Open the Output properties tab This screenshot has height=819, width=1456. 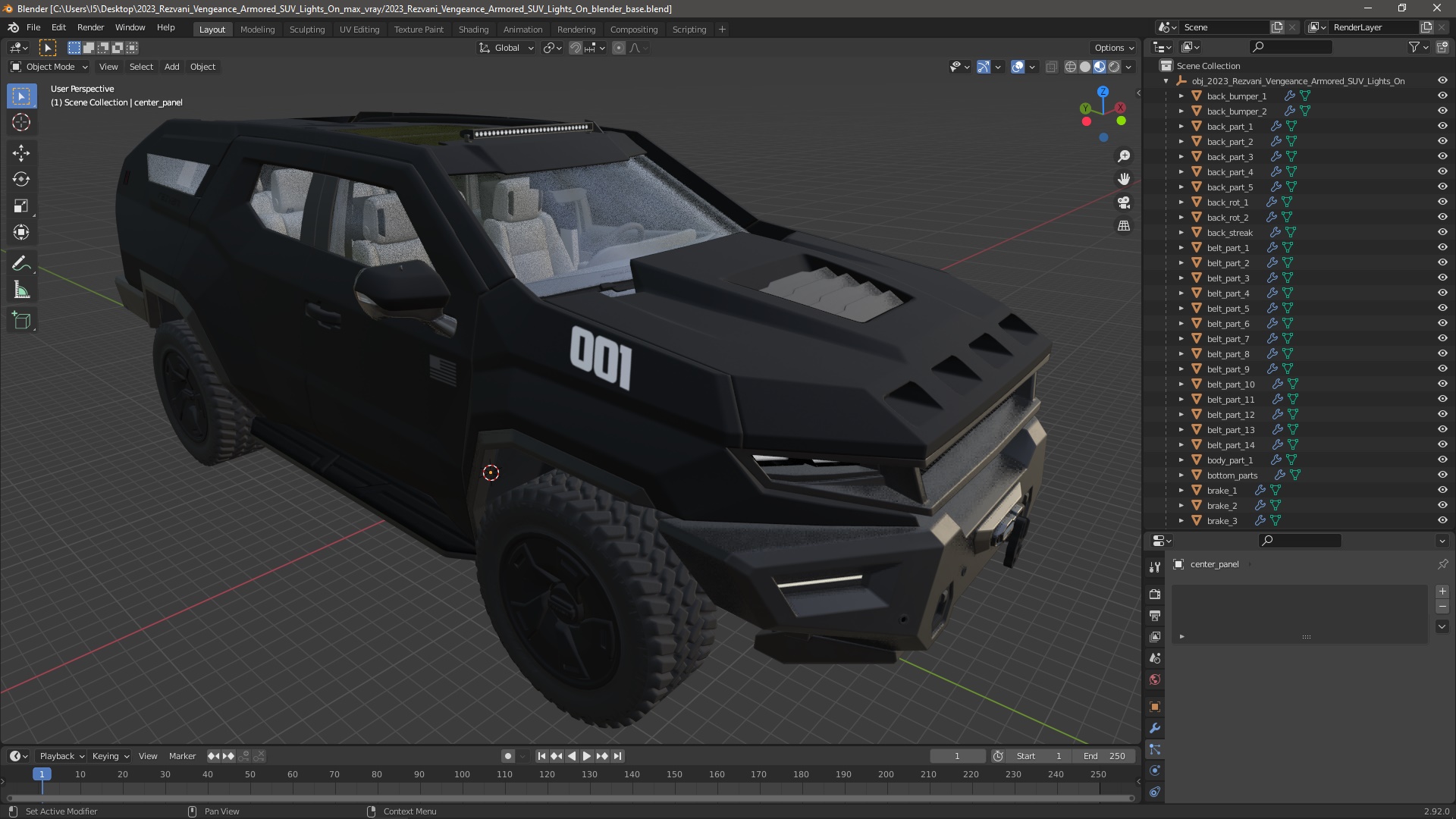pos(1155,615)
